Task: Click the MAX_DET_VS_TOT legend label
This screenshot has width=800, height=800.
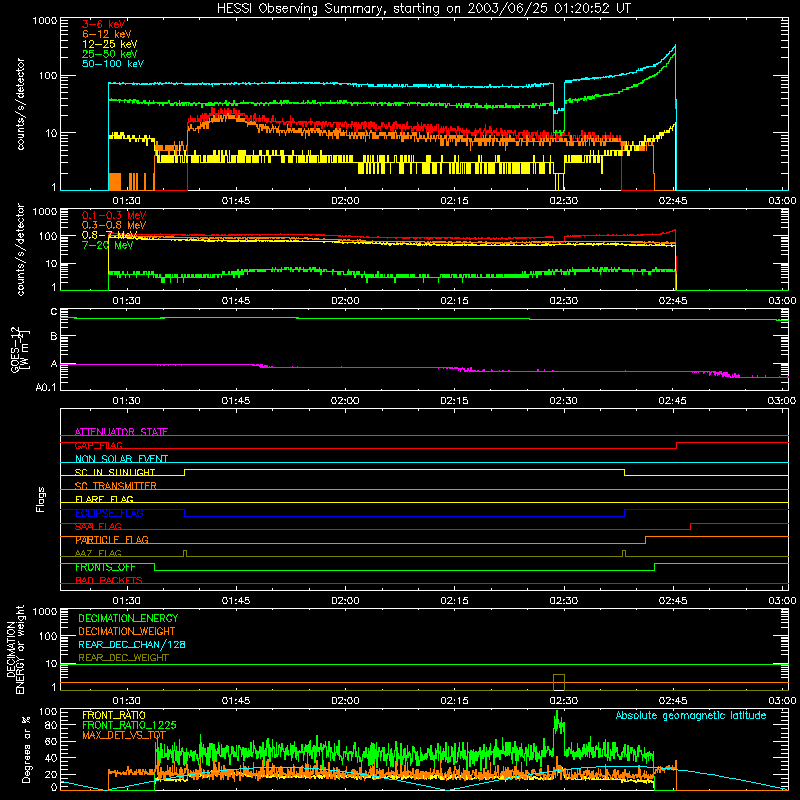Action: [124, 735]
